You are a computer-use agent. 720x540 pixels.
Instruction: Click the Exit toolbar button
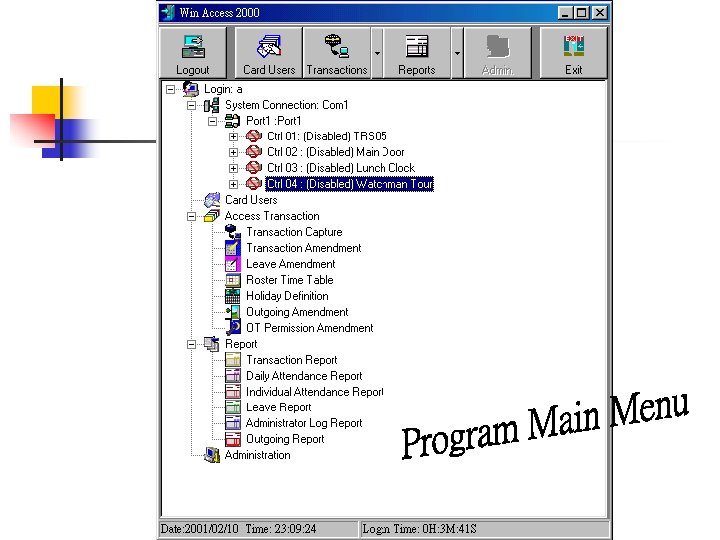click(574, 53)
